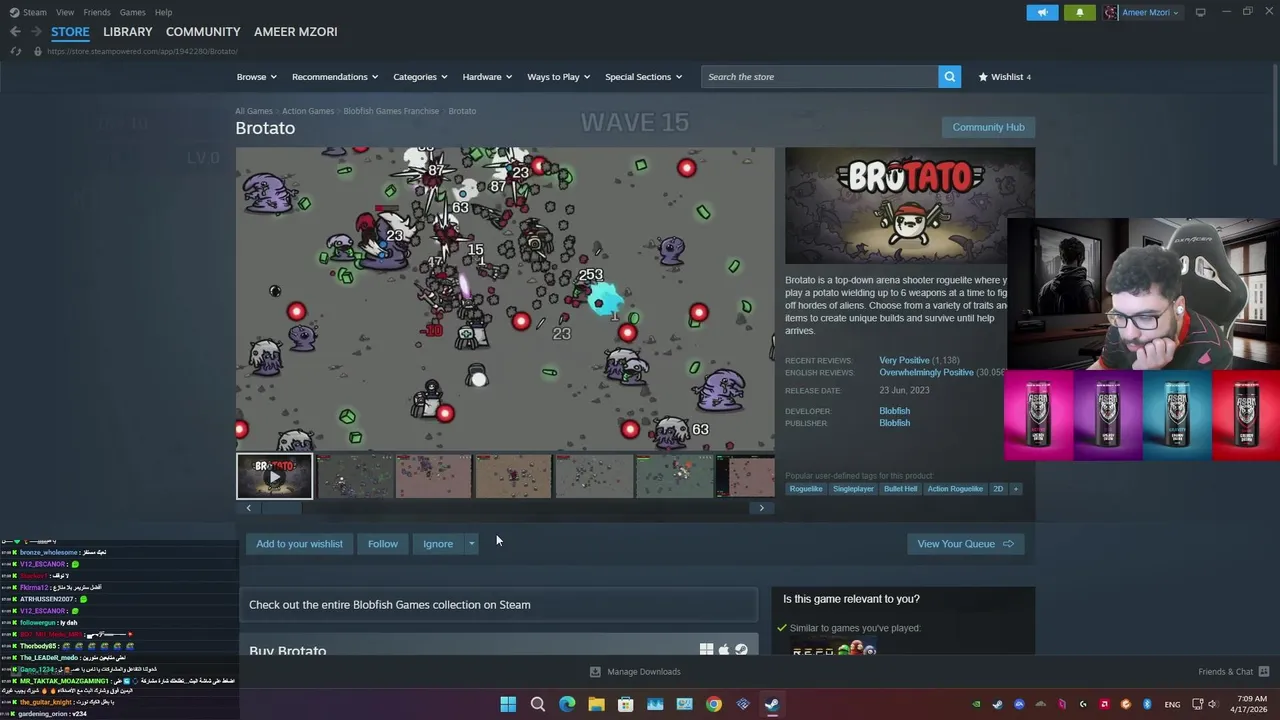Click the media strip left scroll arrow
The width and height of the screenshot is (1280, 720).
tap(248, 508)
